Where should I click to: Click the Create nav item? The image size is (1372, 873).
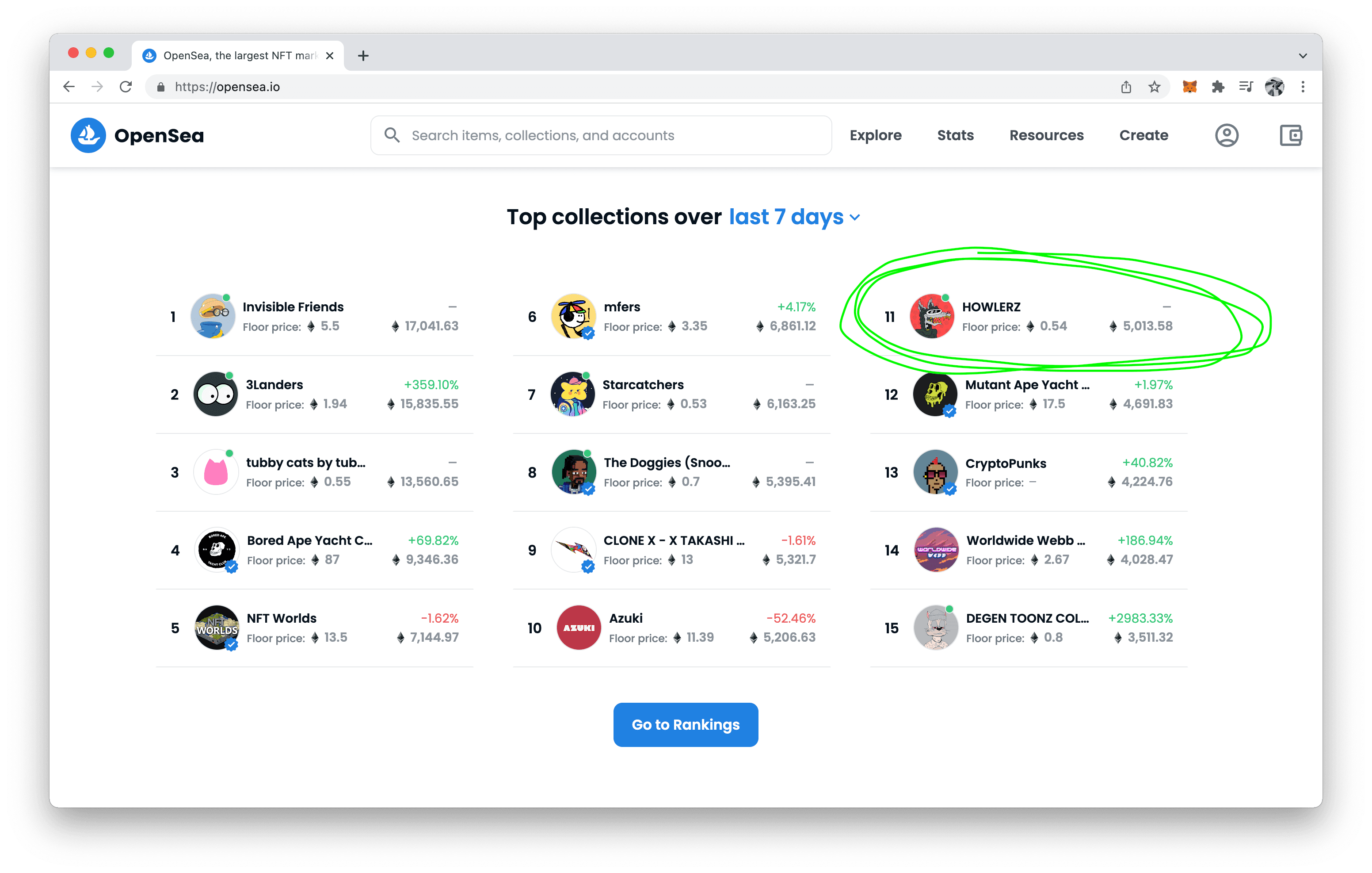1143,135
